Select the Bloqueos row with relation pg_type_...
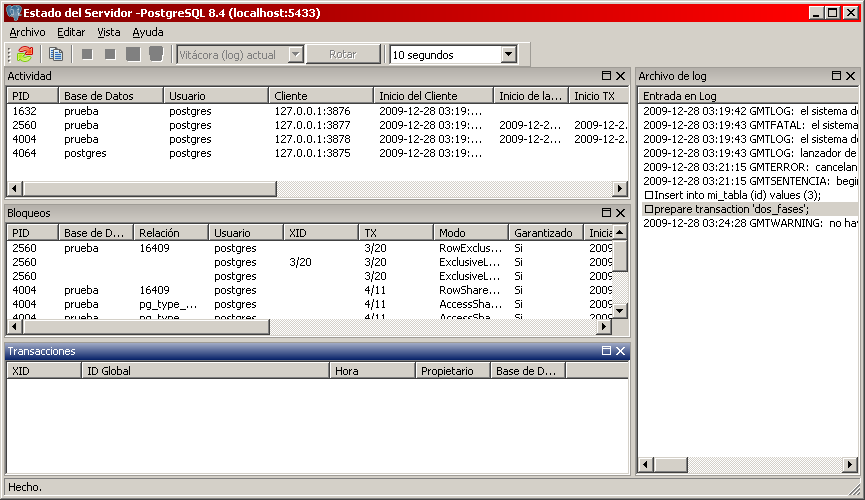The width and height of the screenshot is (865, 500). coord(310,304)
